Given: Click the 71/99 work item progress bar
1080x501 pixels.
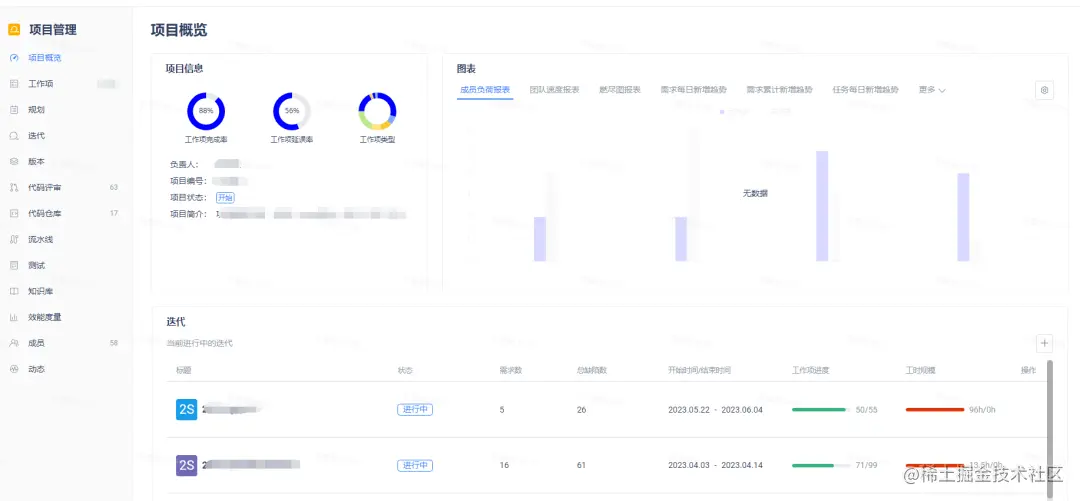Looking at the screenshot, I should pos(822,465).
